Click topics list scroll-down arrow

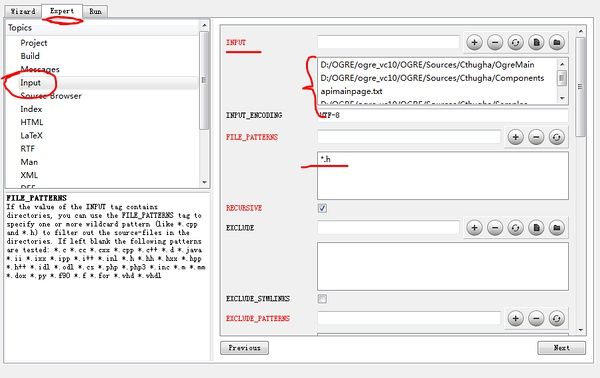pos(204,182)
